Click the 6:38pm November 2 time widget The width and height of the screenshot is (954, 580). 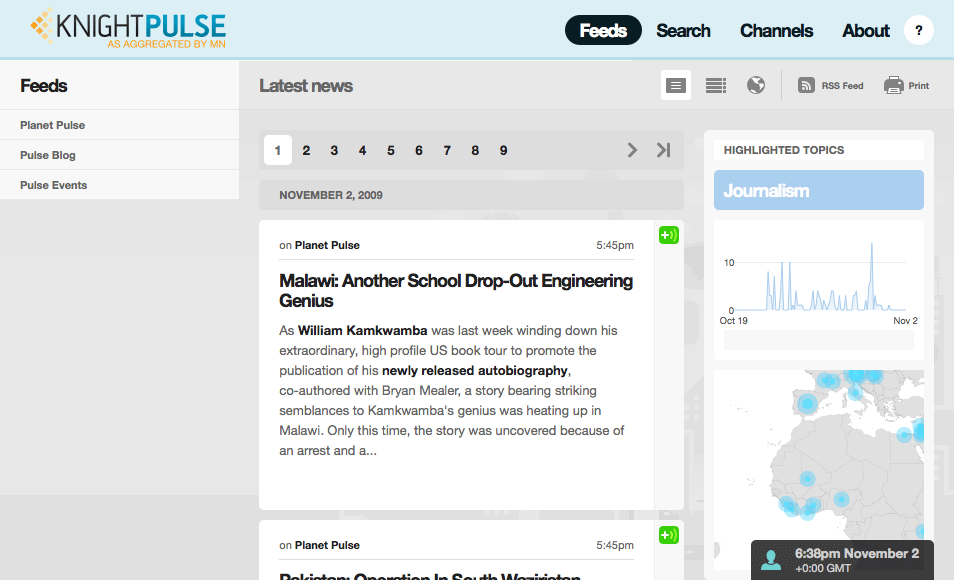pos(842,560)
